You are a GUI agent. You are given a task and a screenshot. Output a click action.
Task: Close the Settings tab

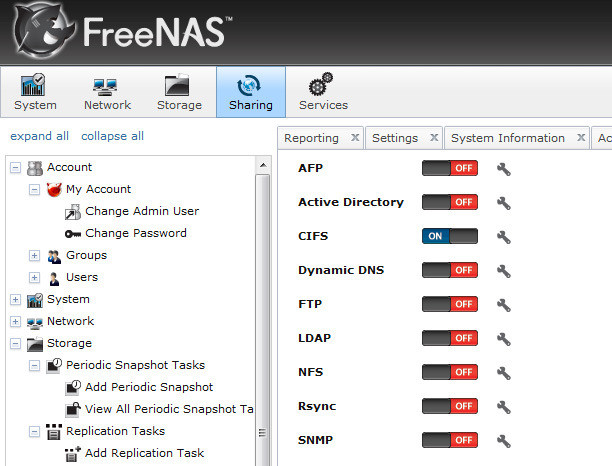pyautogui.click(x=433, y=138)
